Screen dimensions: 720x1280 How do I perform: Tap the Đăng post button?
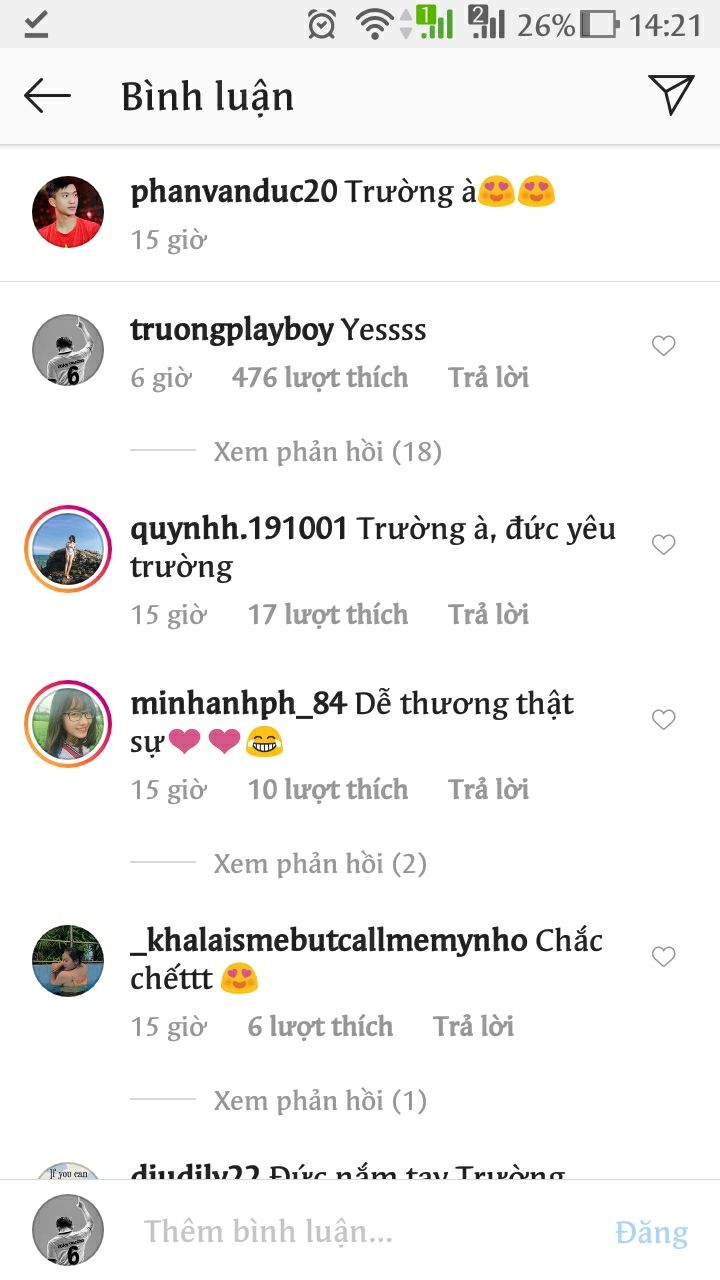(652, 1232)
